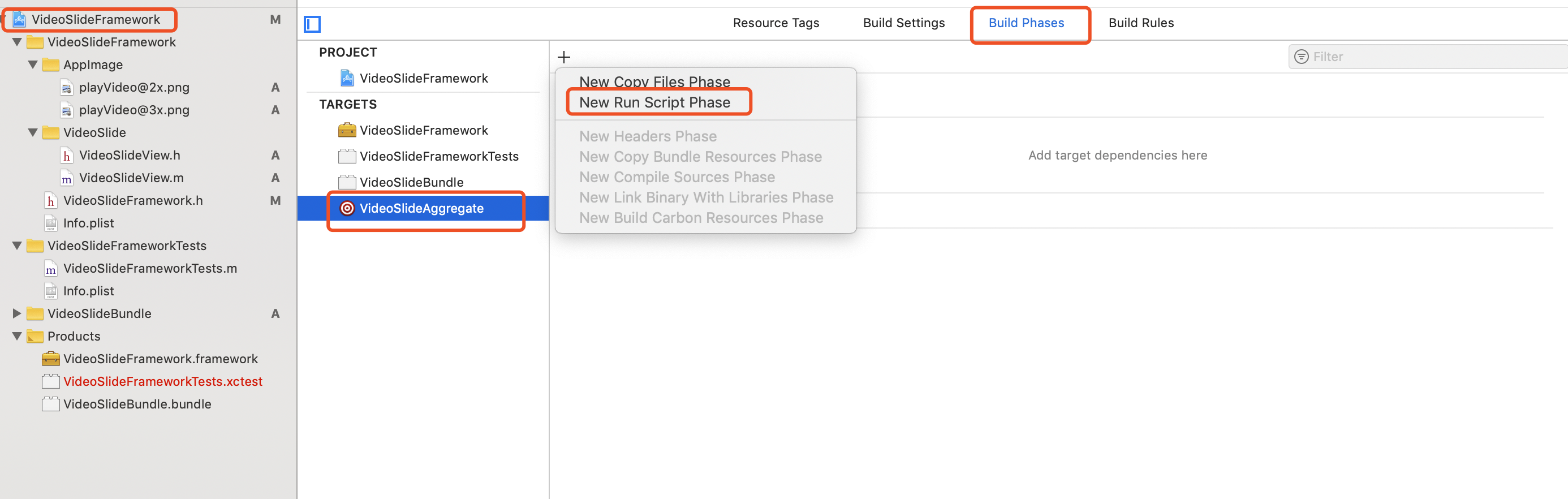Select the VideoSlideFramework target briefcase icon
The height and width of the screenshot is (499, 1568).
(347, 130)
